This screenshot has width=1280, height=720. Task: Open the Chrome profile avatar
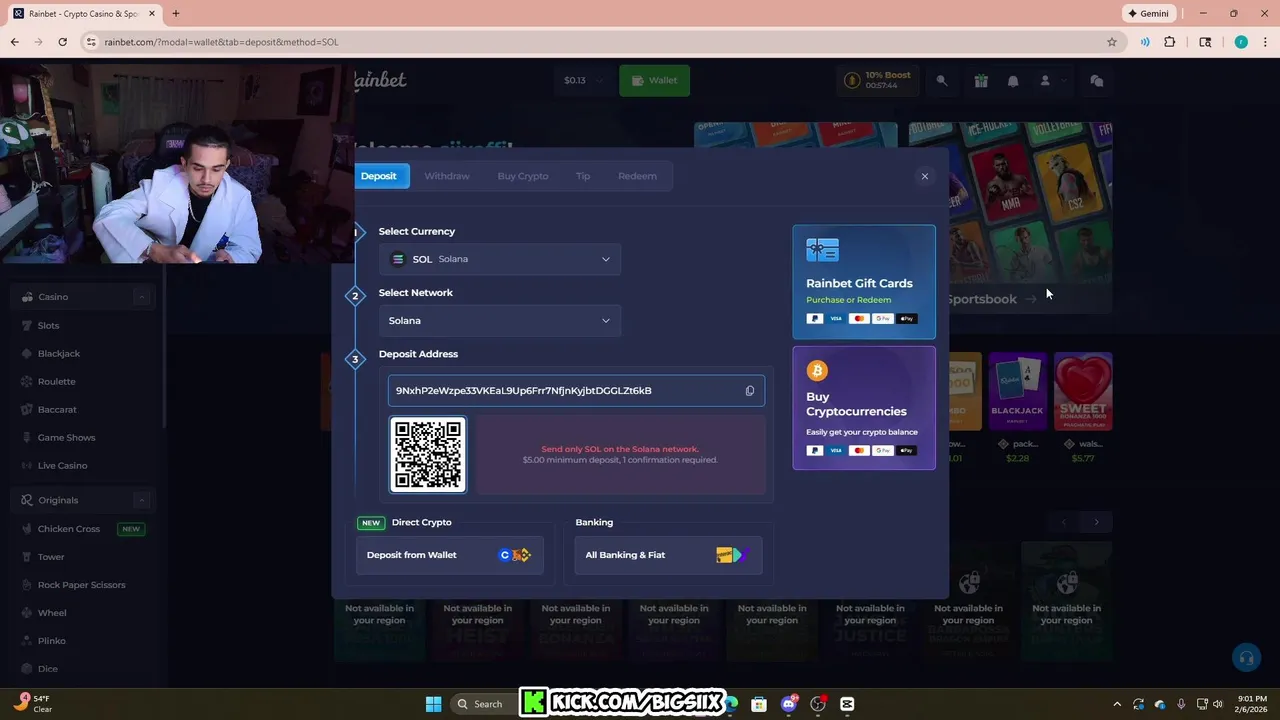(x=1241, y=42)
